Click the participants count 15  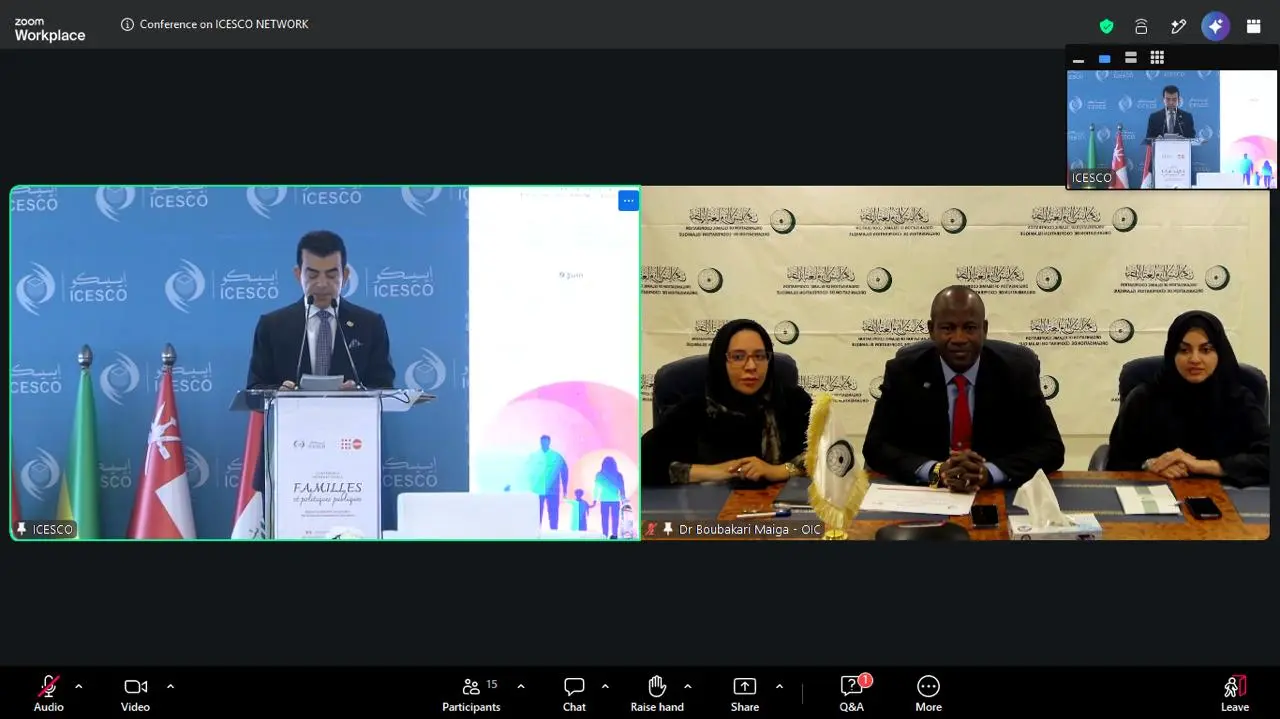[x=492, y=684]
